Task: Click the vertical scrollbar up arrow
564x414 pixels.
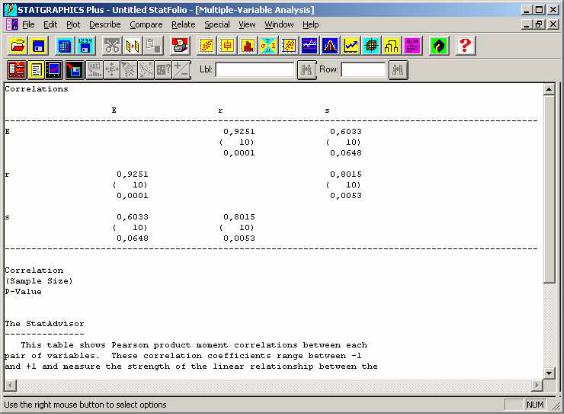Action: pyautogui.click(x=549, y=89)
